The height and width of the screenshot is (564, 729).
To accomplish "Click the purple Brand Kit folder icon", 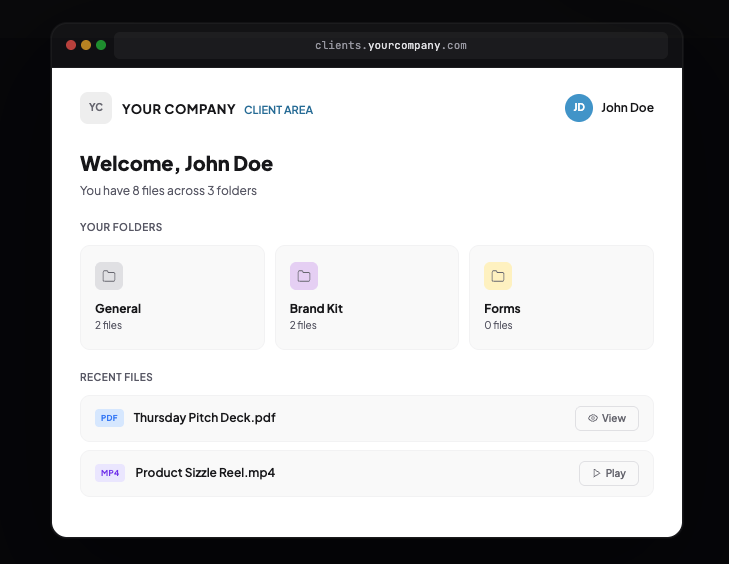I will coord(304,276).
